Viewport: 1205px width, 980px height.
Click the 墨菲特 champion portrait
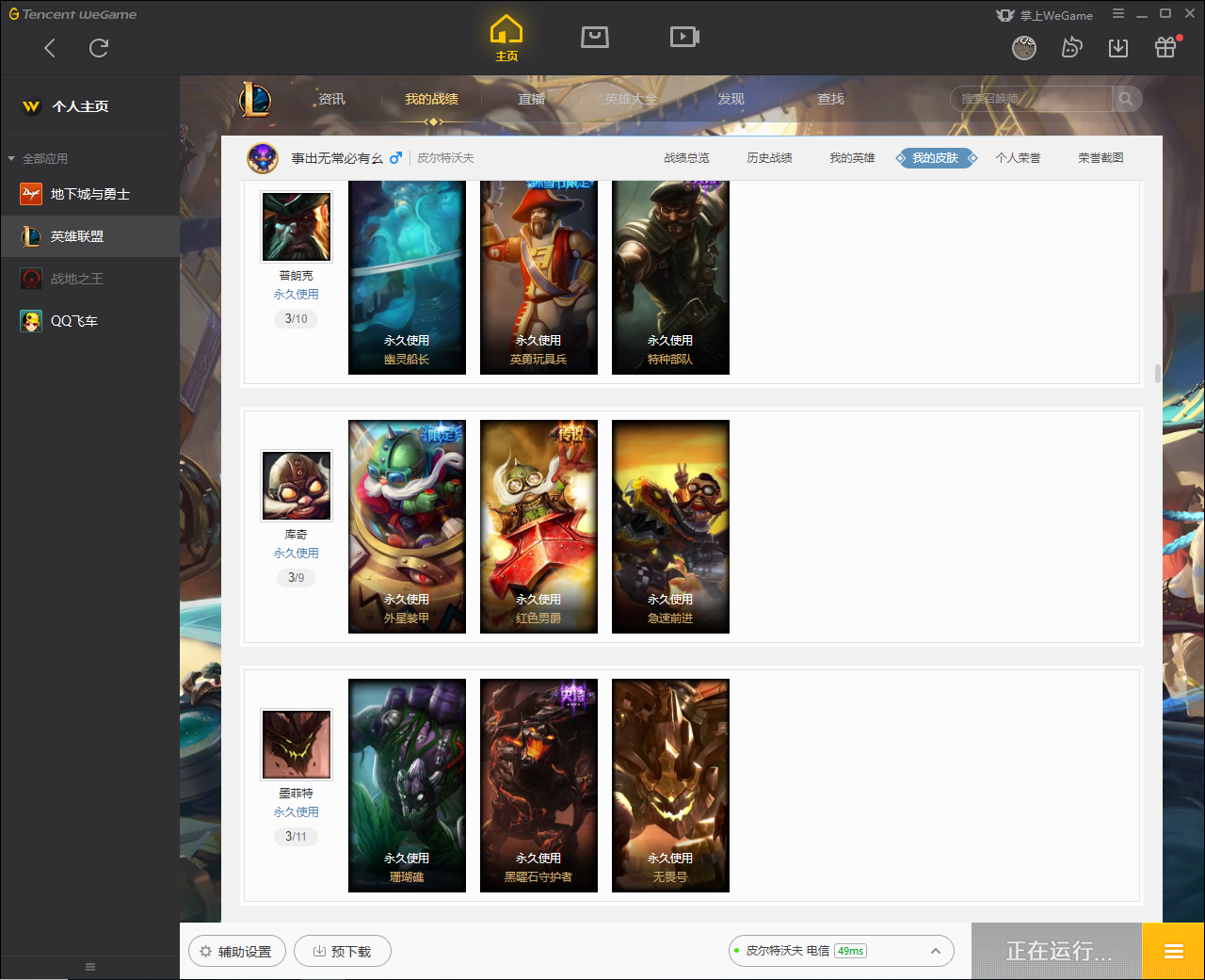click(x=297, y=745)
